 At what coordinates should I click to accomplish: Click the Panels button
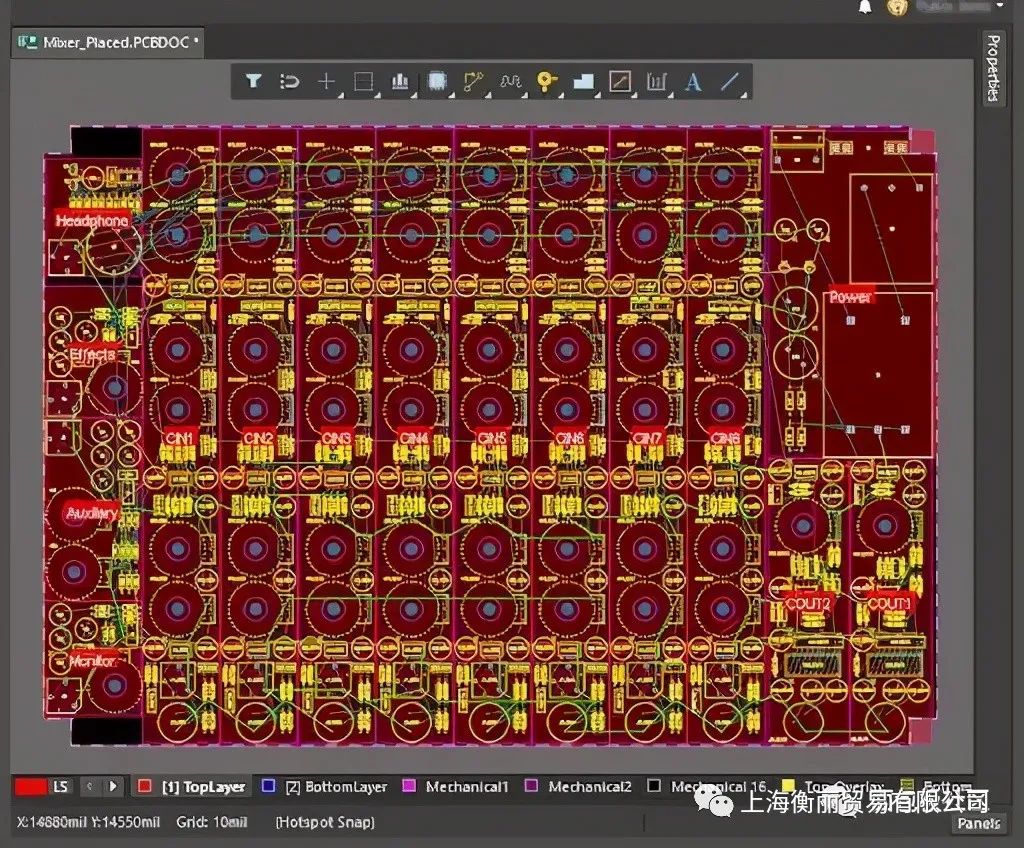tap(977, 823)
